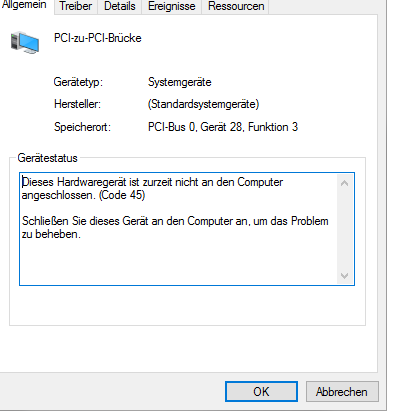Open the Treiber tab

click(x=76, y=6)
